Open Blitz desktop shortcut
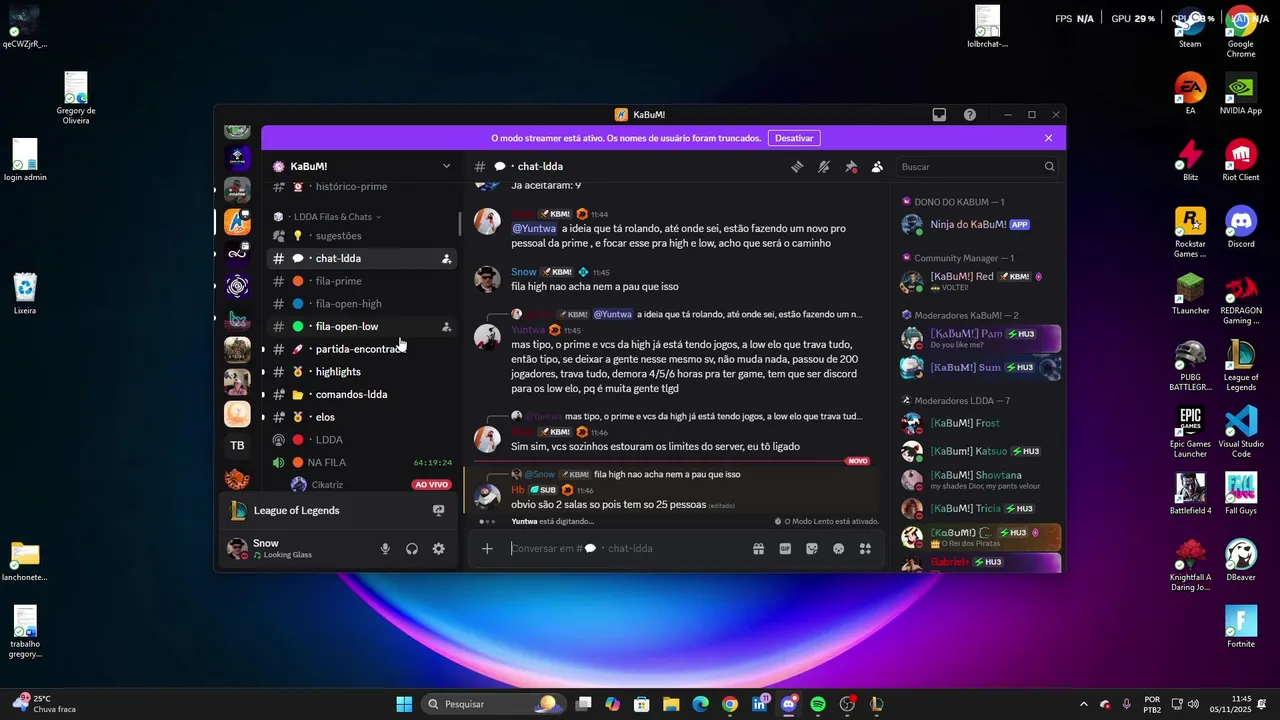This screenshot has width=1280, height=720. tap(1190, 160)
